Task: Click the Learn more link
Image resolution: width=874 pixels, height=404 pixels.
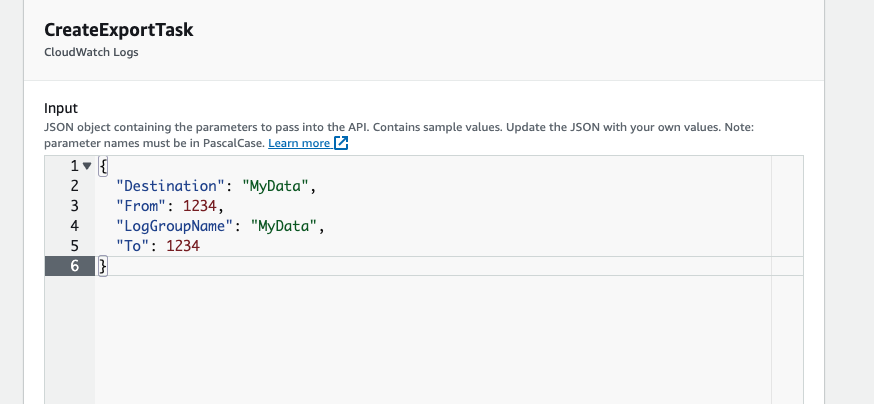Action: [x=298, y=143]
